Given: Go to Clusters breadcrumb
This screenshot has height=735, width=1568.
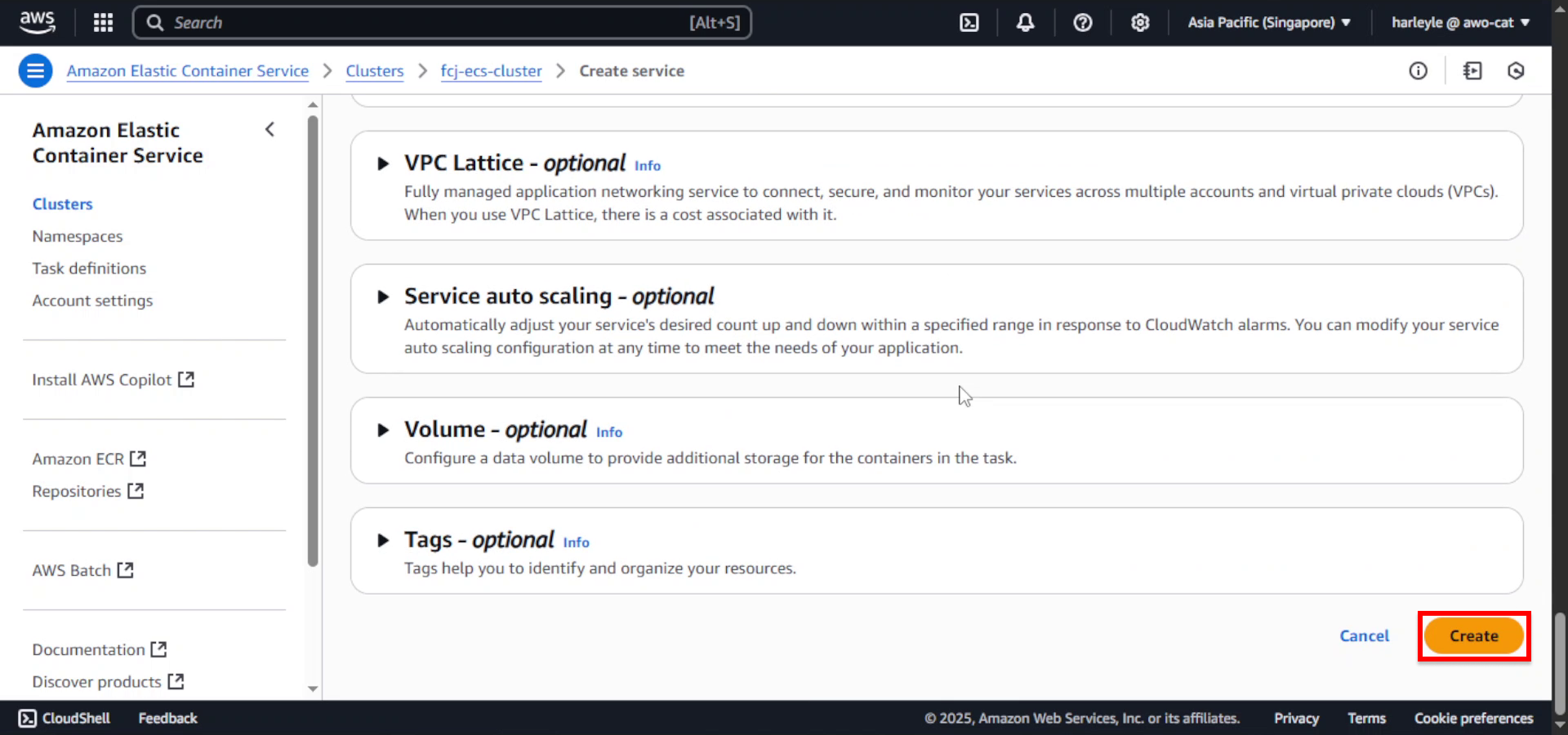Looking at the screenshot, I should point(375,71).
